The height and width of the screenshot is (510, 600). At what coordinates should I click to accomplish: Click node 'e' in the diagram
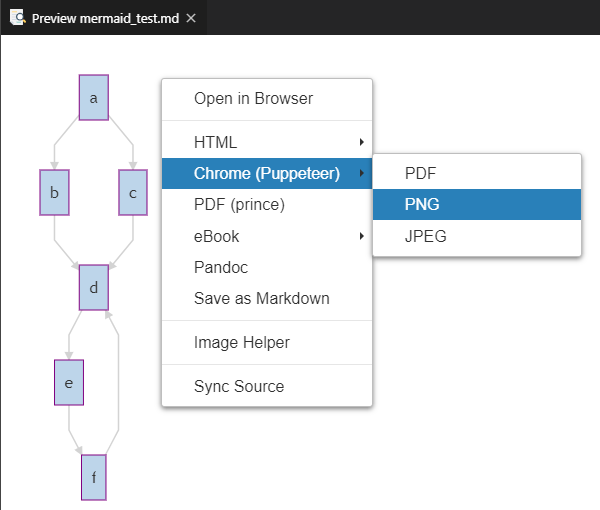[69, 382]
